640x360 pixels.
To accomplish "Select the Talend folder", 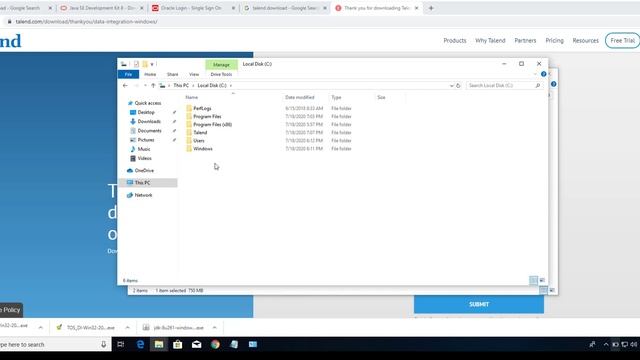I will tap(200, 133).
